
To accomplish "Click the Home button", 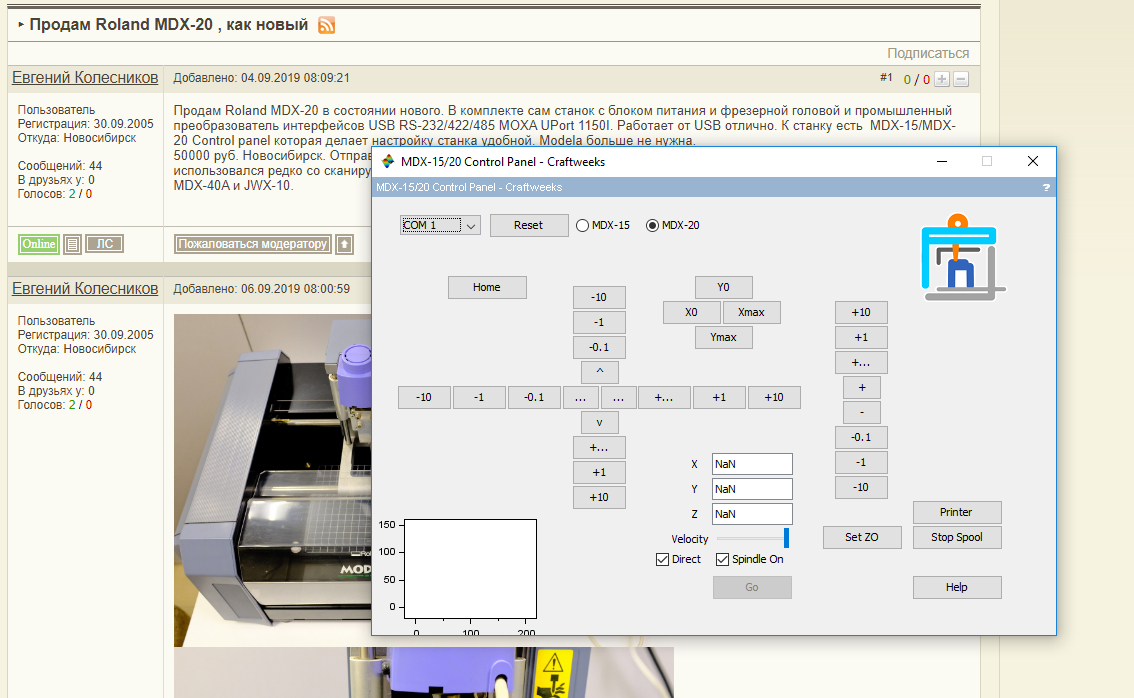I will click(x=487, y=287).
